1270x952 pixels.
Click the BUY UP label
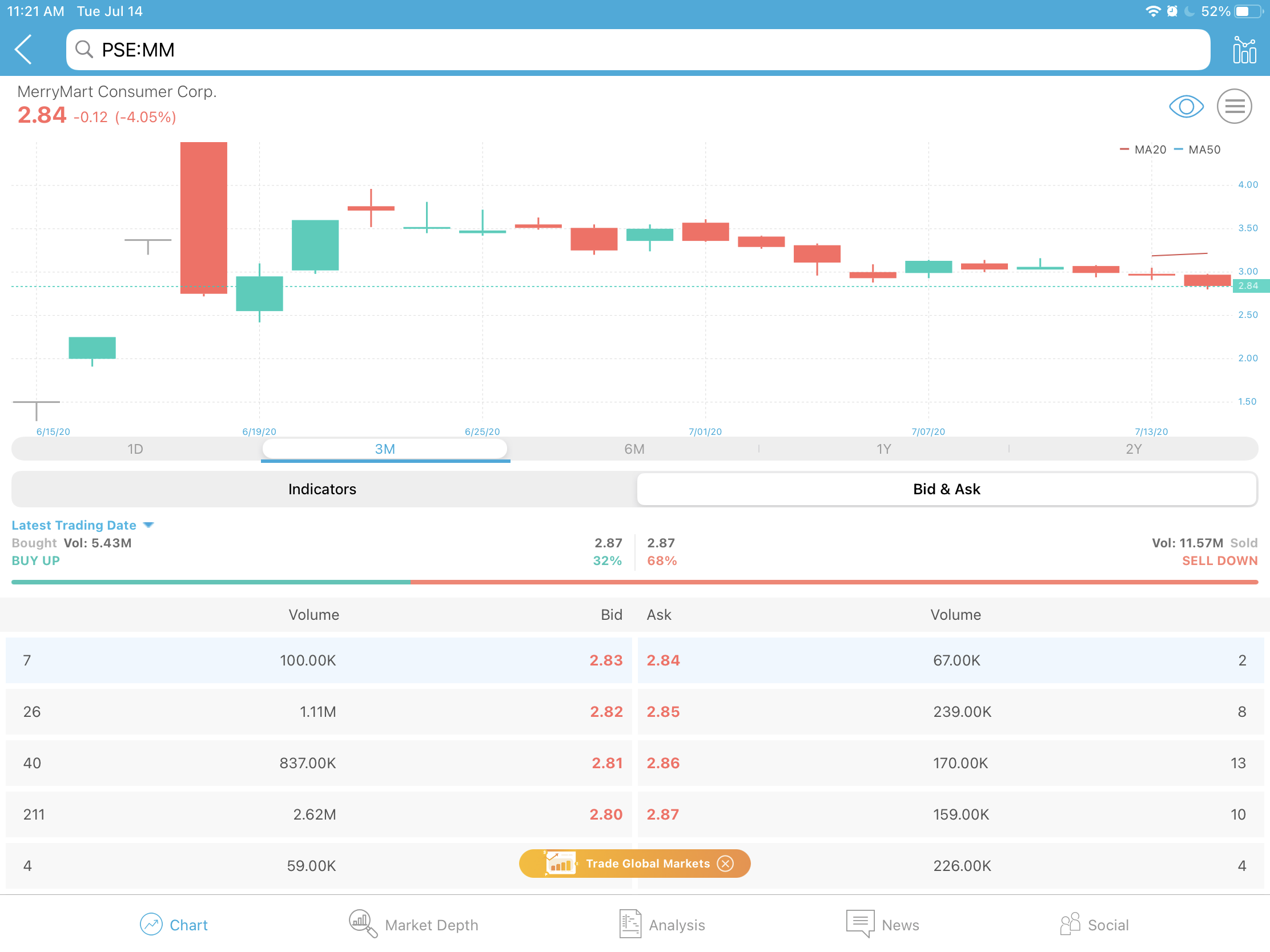[35, 560]
